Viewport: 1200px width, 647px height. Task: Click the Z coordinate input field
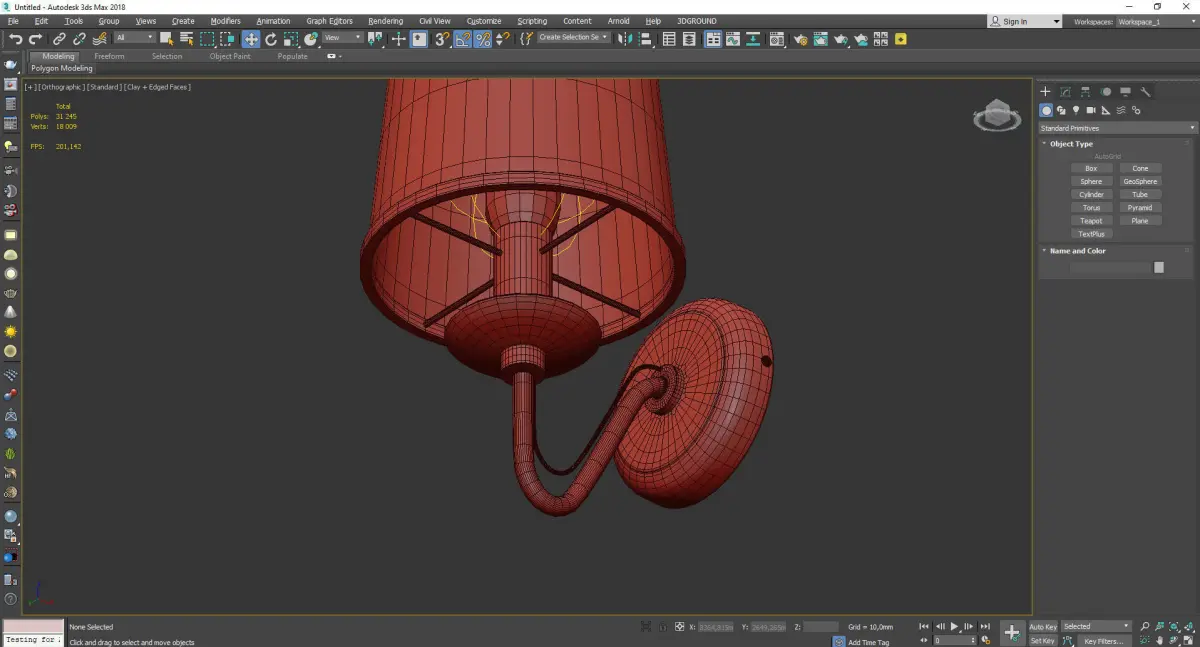[821, 627]
